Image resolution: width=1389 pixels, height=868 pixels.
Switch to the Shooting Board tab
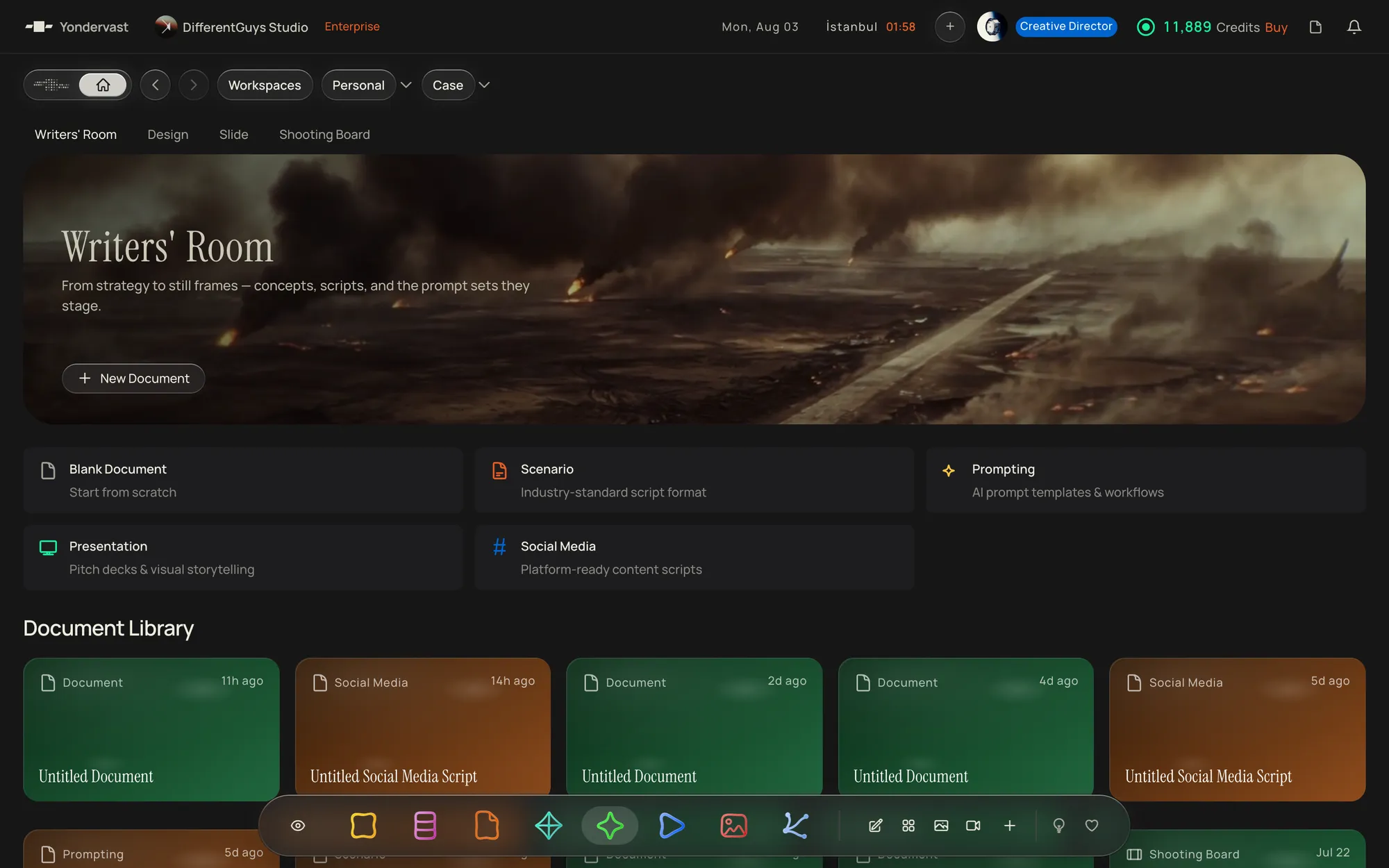pyautogui.click(x=324, y=134)
